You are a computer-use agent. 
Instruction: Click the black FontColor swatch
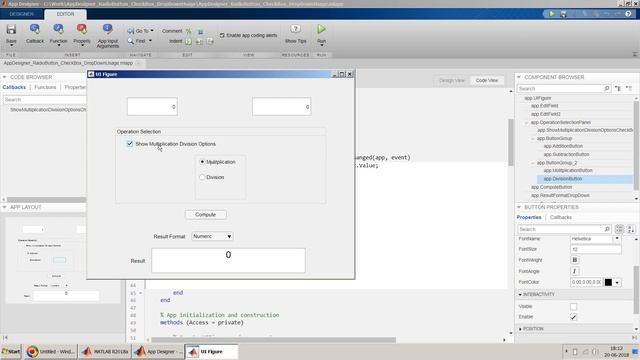(608, 282)
